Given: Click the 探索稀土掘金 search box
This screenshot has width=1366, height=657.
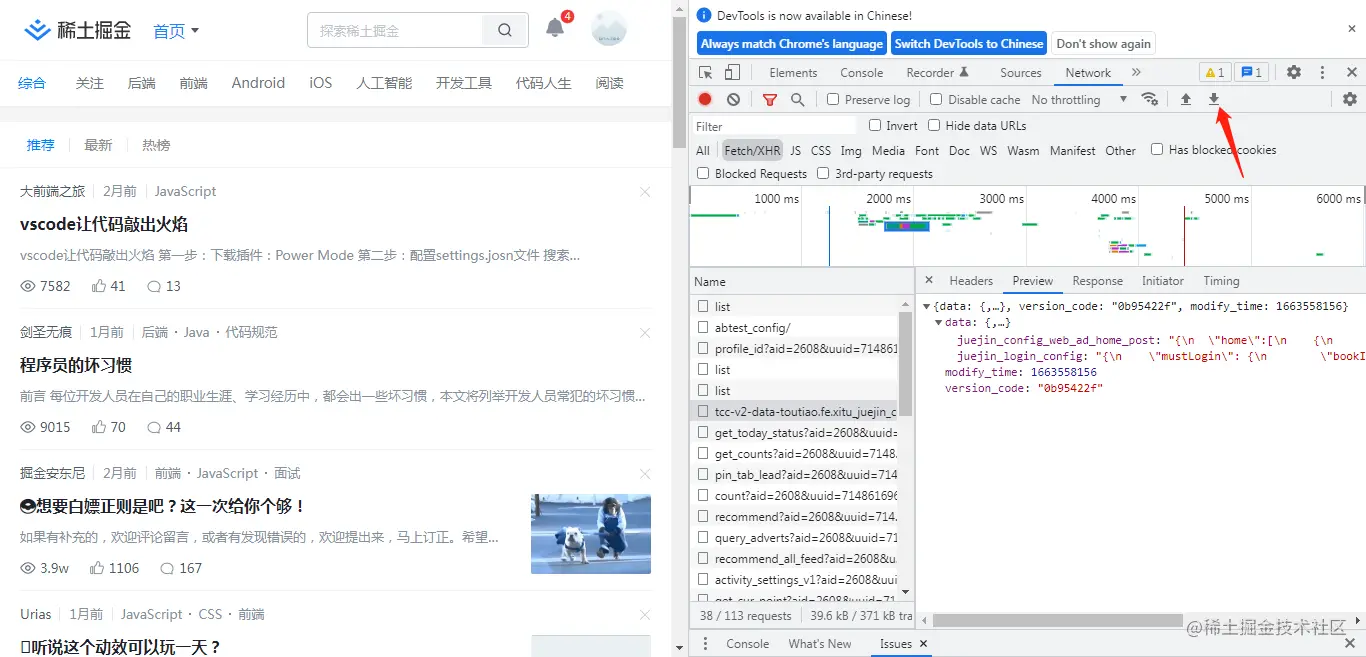Looking at the screenshot, I should 397,31.
